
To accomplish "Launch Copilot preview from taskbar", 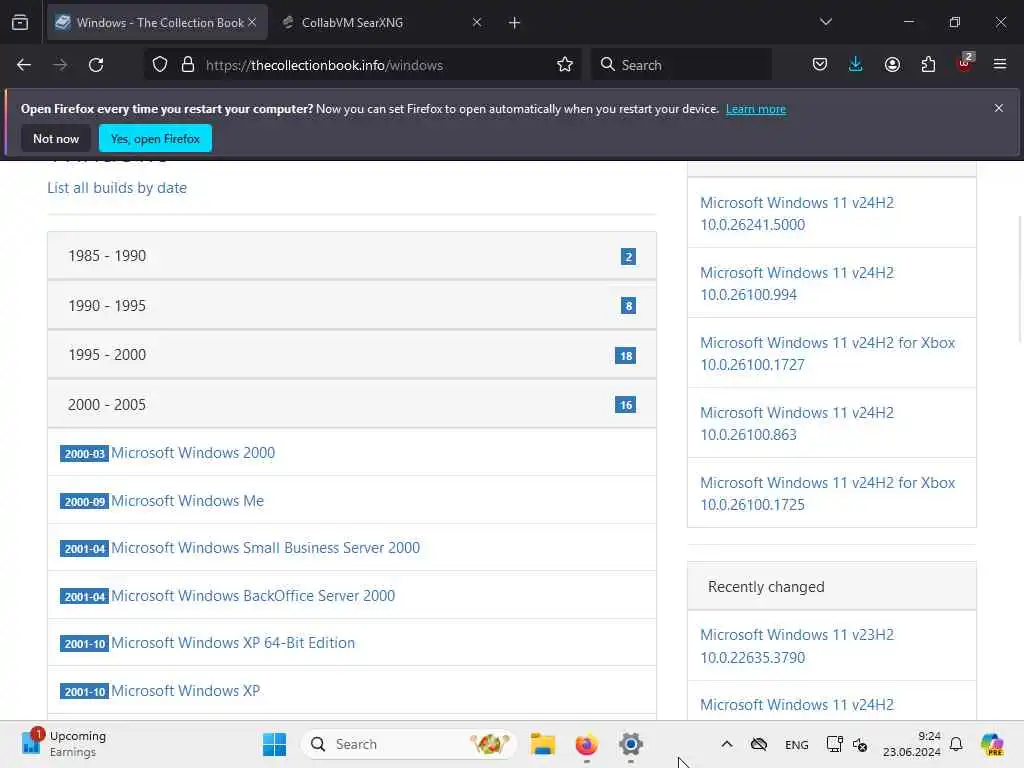I will (x=992, y=744).
